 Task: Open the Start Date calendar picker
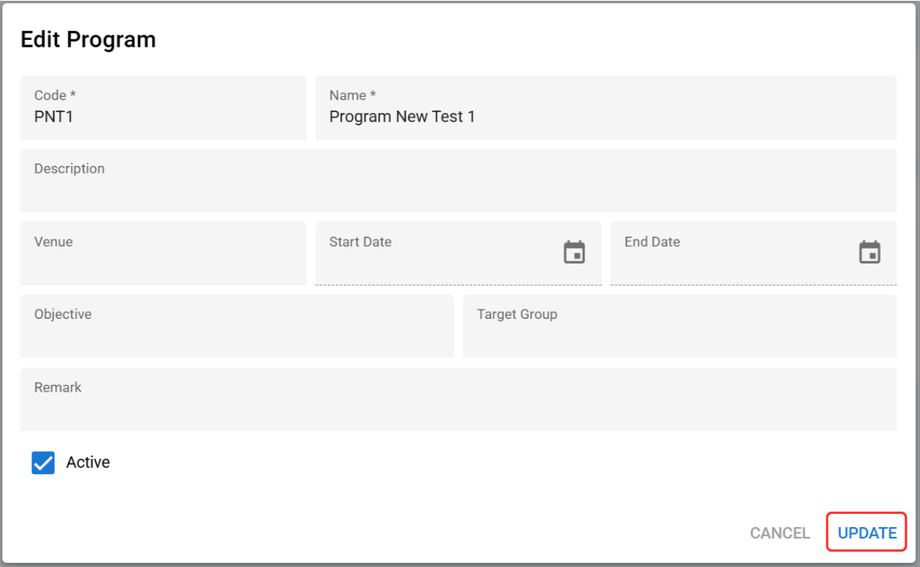pyautogui.click(x=574, y=253)
